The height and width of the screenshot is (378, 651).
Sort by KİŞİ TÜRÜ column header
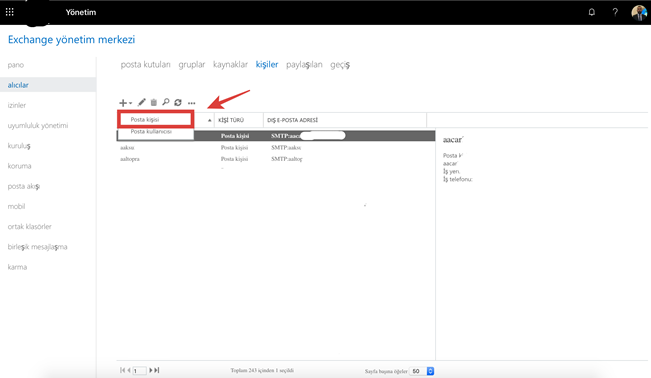(x=231, y=120)
